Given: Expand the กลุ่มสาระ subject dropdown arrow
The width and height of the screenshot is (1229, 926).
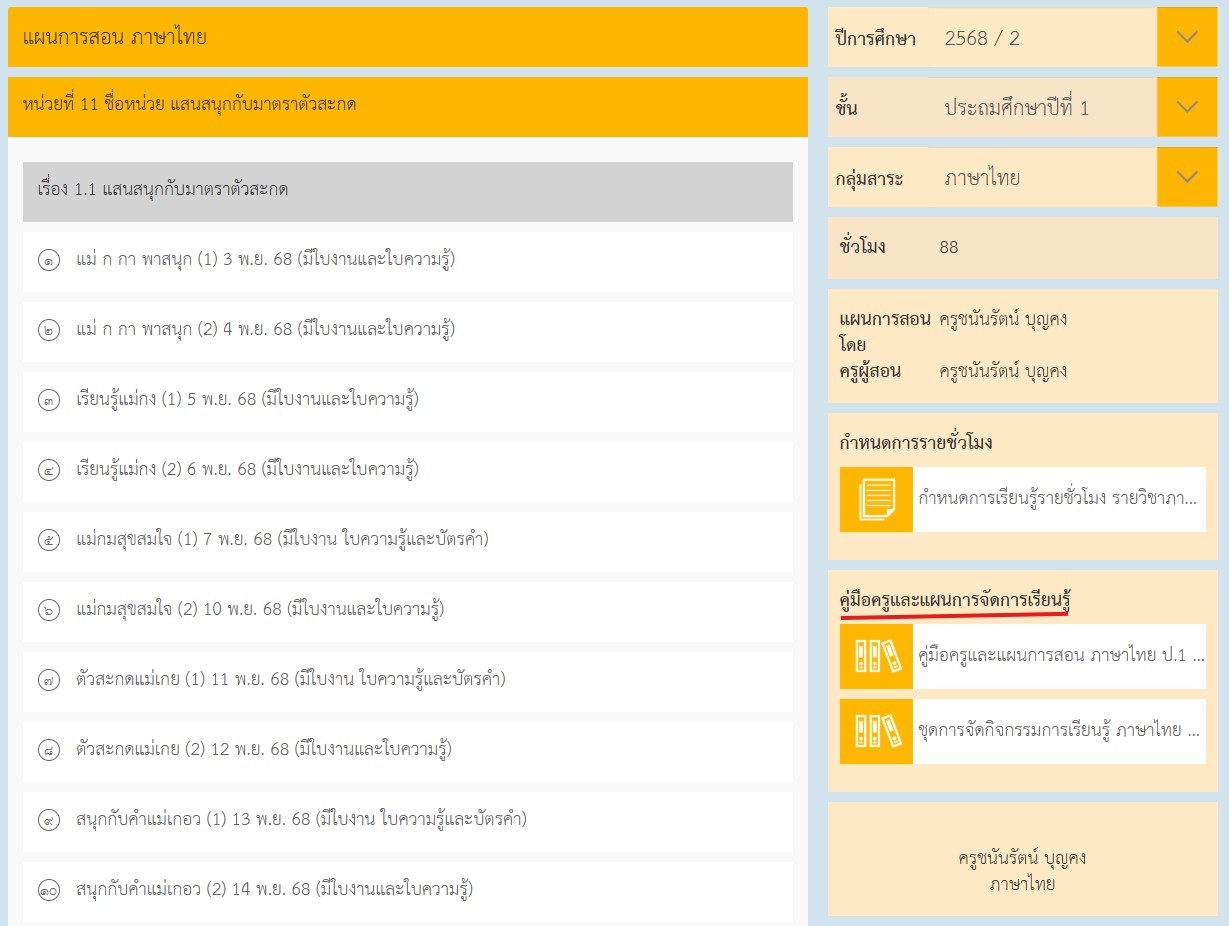Looking at the screenshot, I should 1187,177.
